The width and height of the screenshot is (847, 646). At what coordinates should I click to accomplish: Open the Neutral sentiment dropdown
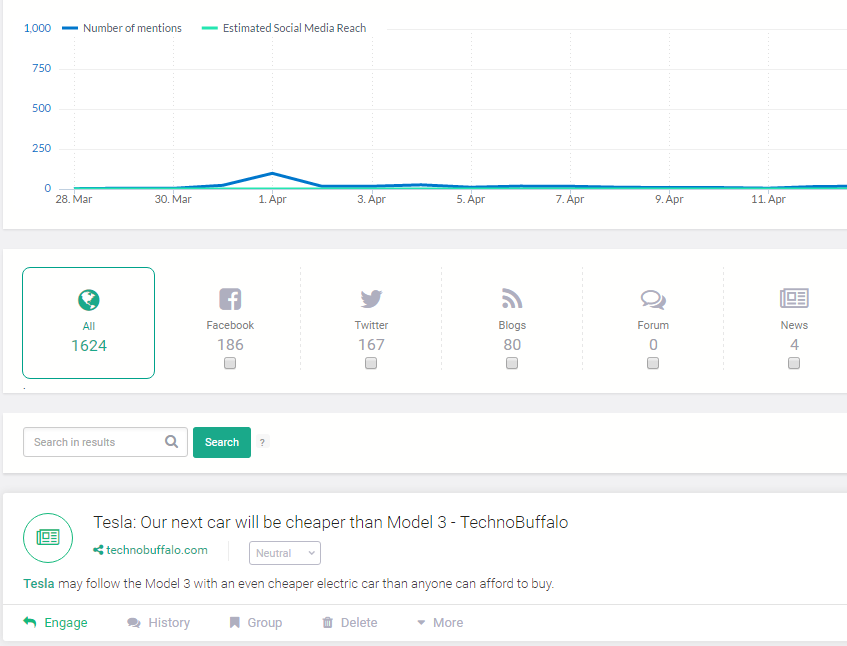[x=285, y=553]
